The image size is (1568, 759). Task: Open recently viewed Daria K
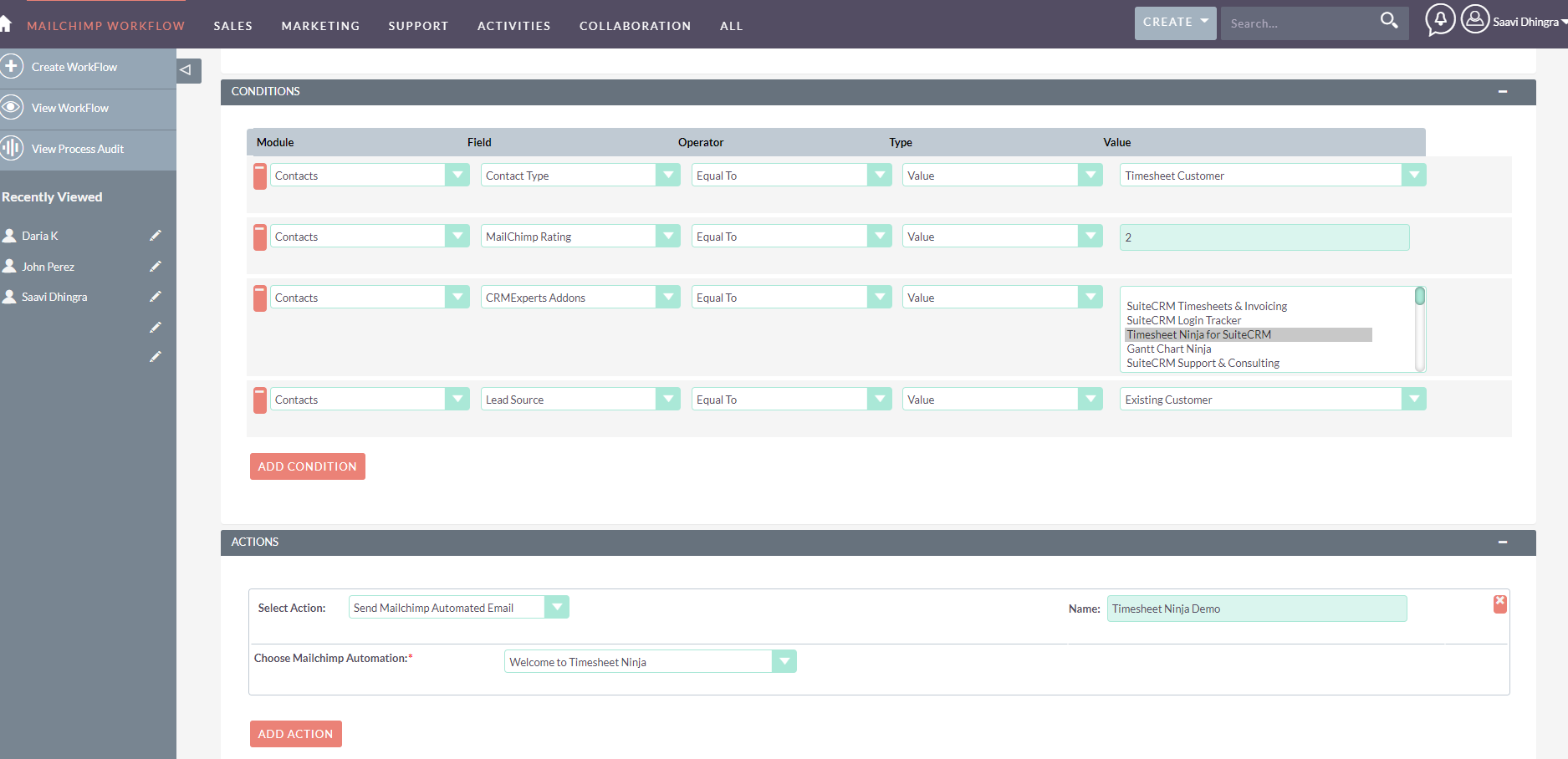click(40, 236)
